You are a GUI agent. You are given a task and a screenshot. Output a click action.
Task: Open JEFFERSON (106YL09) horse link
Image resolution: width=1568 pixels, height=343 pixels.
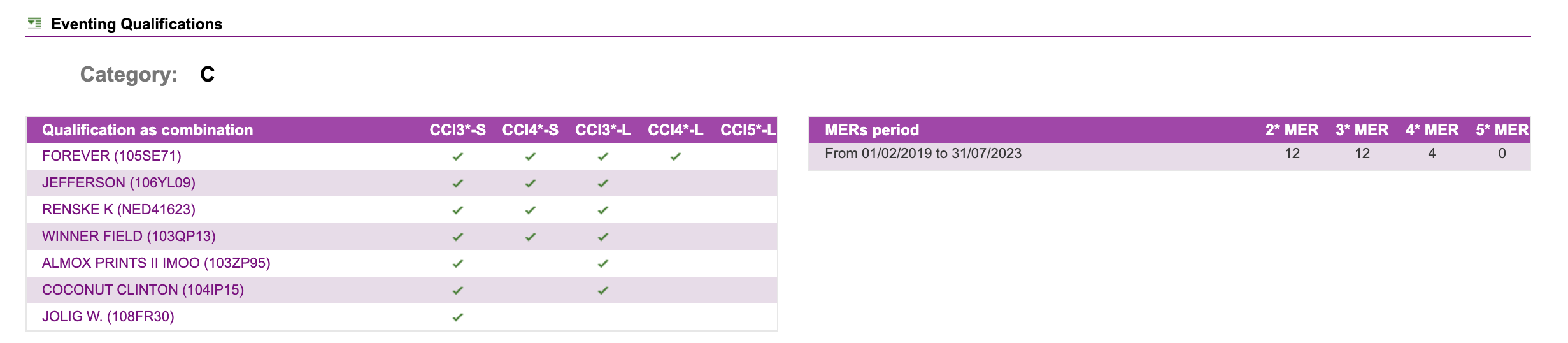[118, 183]
